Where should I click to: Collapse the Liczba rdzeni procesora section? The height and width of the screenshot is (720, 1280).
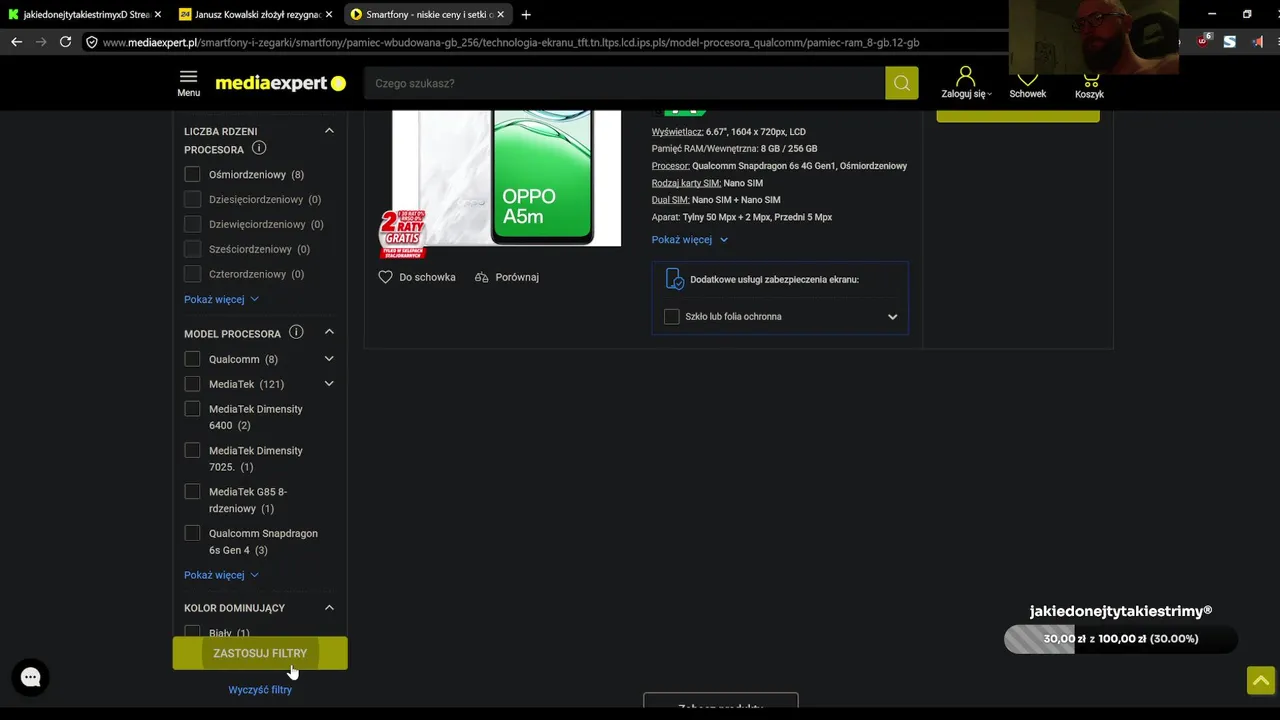[x=329, y=131]
